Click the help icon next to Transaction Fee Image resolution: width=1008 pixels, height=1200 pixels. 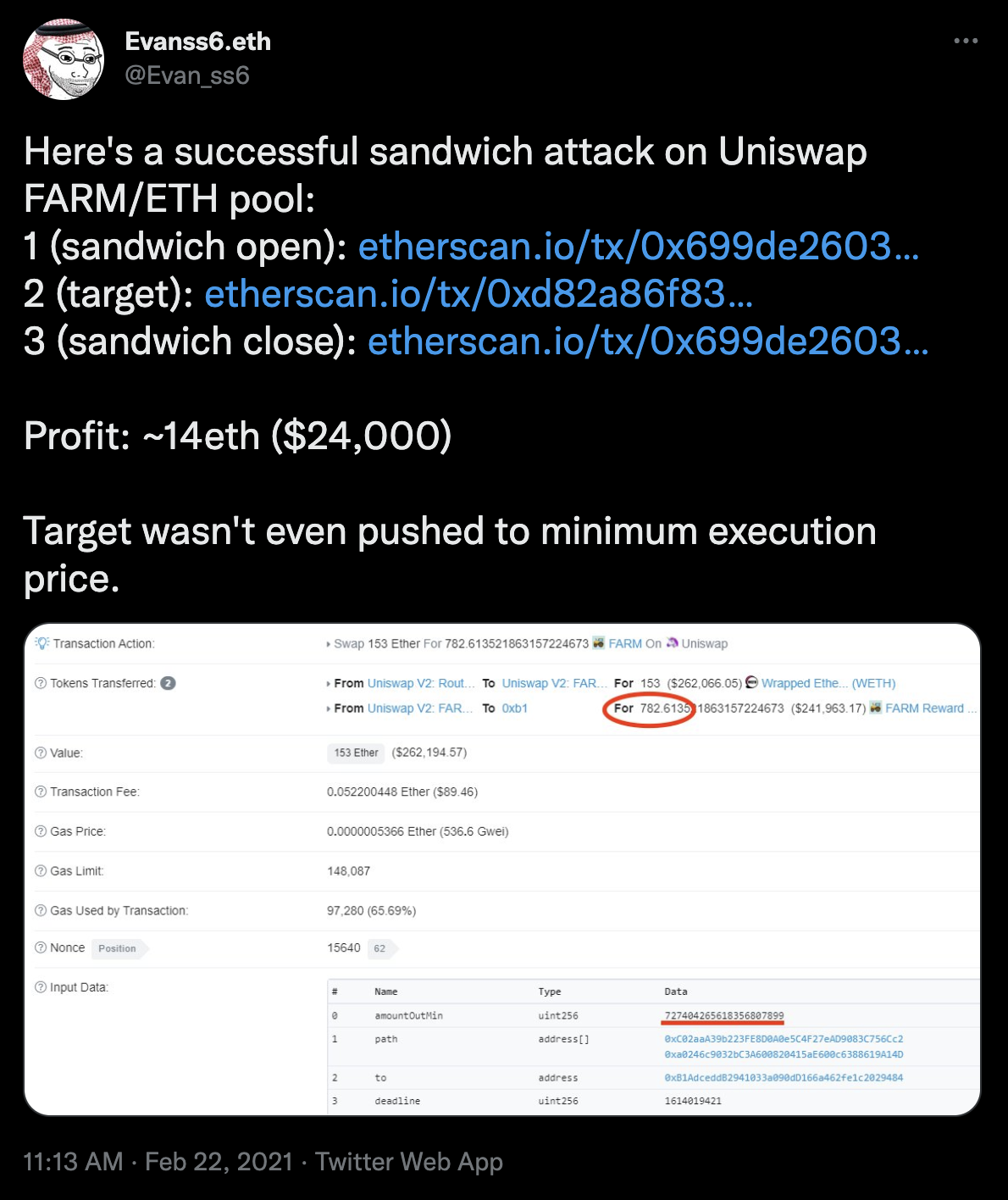tap(41, 792)
